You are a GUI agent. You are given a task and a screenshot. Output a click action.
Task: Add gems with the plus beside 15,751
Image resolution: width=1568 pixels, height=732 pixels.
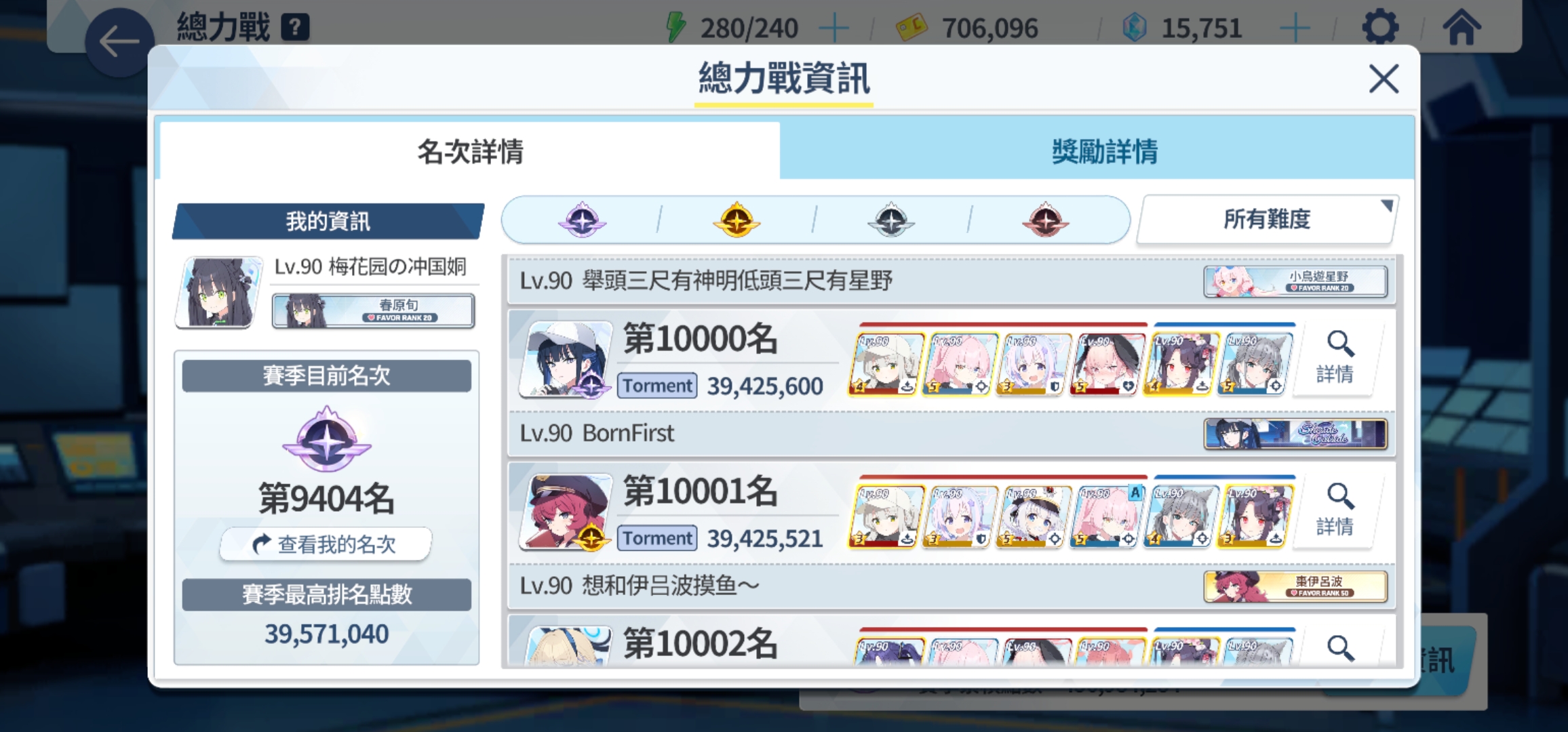(1295, 28)
